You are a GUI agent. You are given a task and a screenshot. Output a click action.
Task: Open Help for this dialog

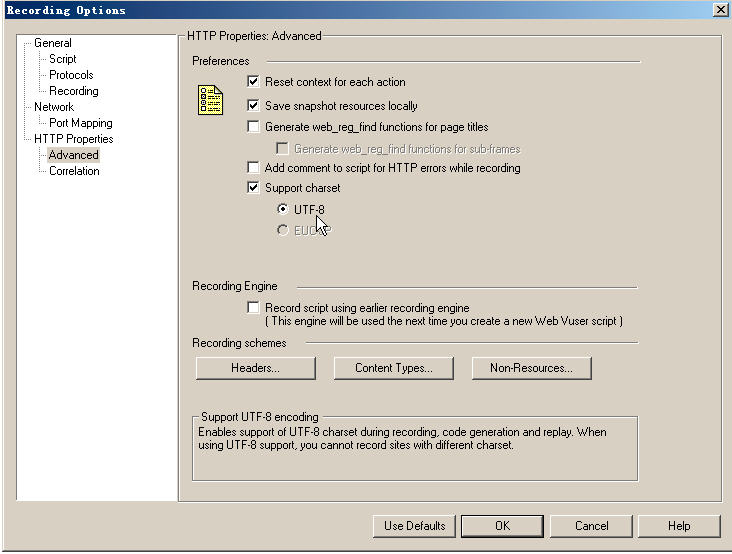coord(679,526)
